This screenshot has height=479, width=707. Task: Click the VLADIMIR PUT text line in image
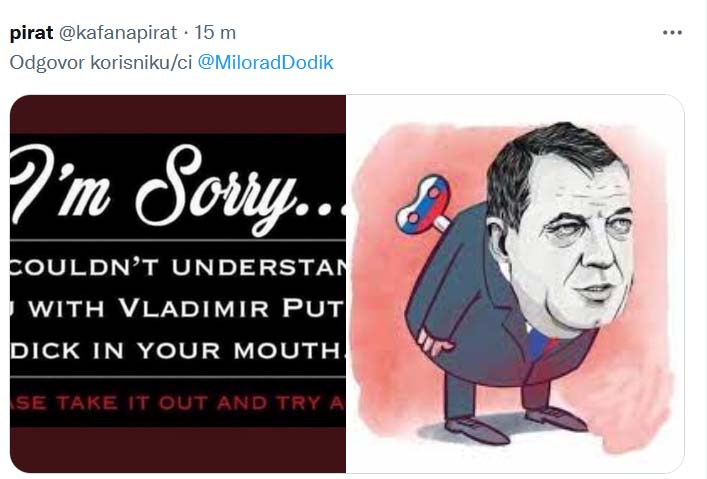pos(178,309)
